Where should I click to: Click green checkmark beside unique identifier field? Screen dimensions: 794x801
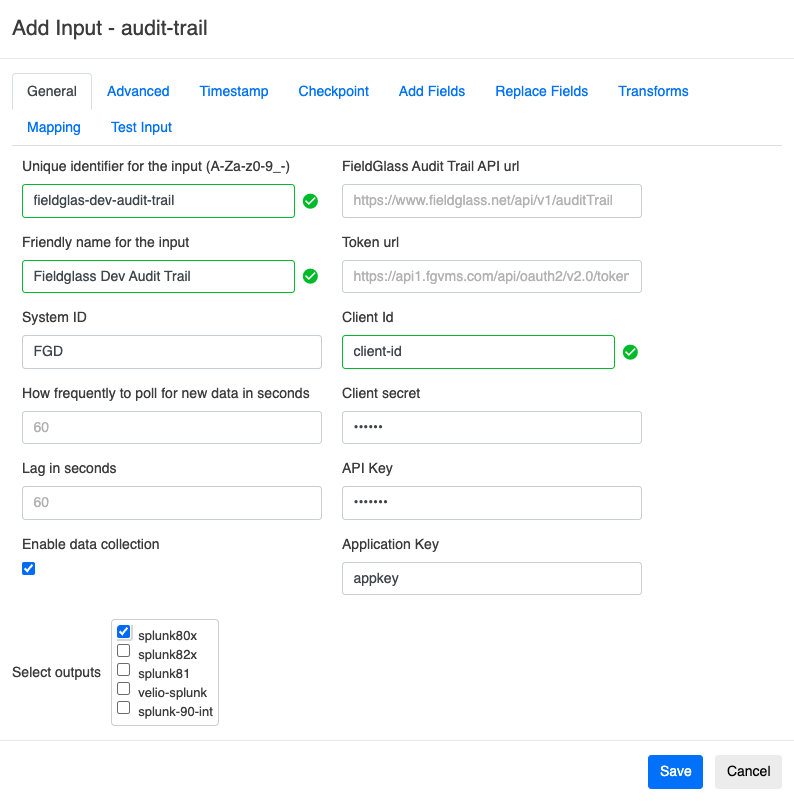[310, 201]
